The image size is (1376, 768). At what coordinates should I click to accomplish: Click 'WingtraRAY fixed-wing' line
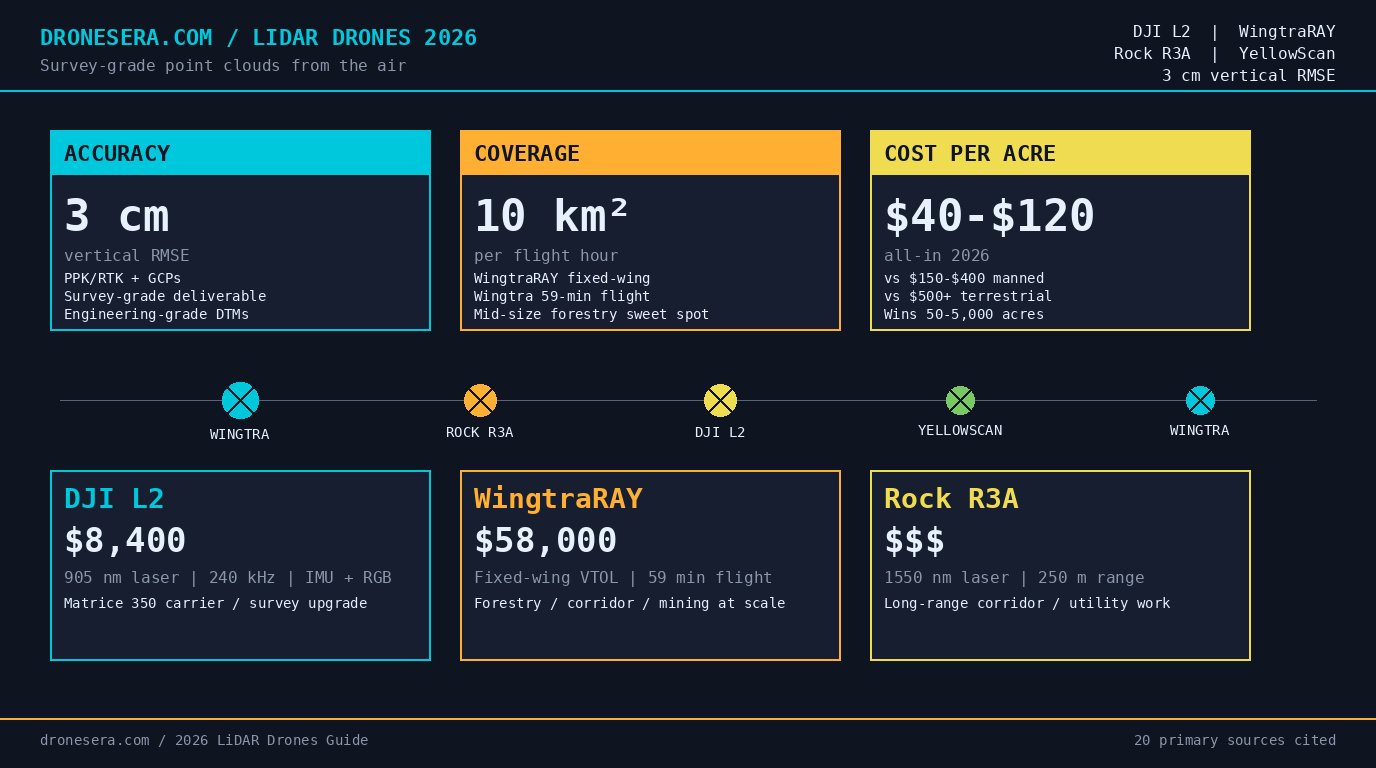coord(562,278)
